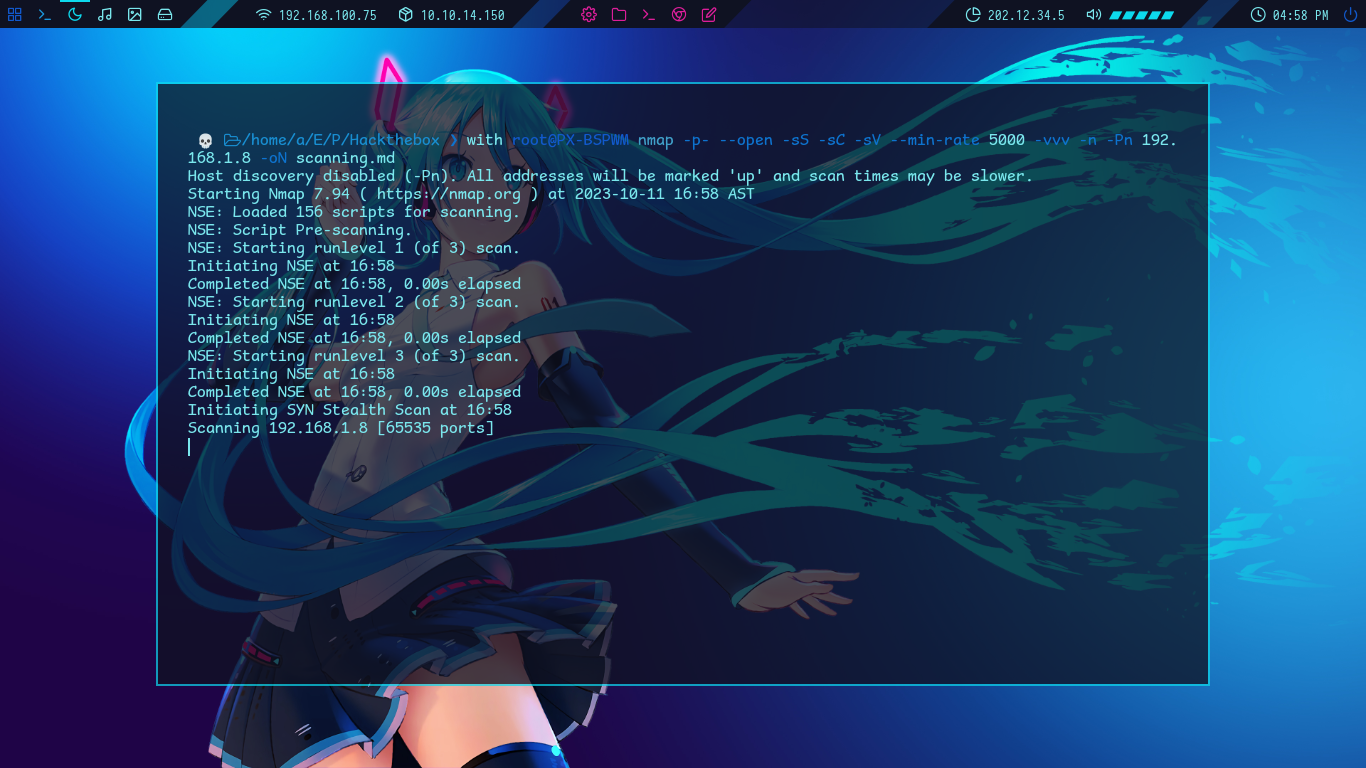The image size is (1366, 768).
Task: Click the 'NSE: Script Pre-scanning.' line
Action: click(300, 230)
